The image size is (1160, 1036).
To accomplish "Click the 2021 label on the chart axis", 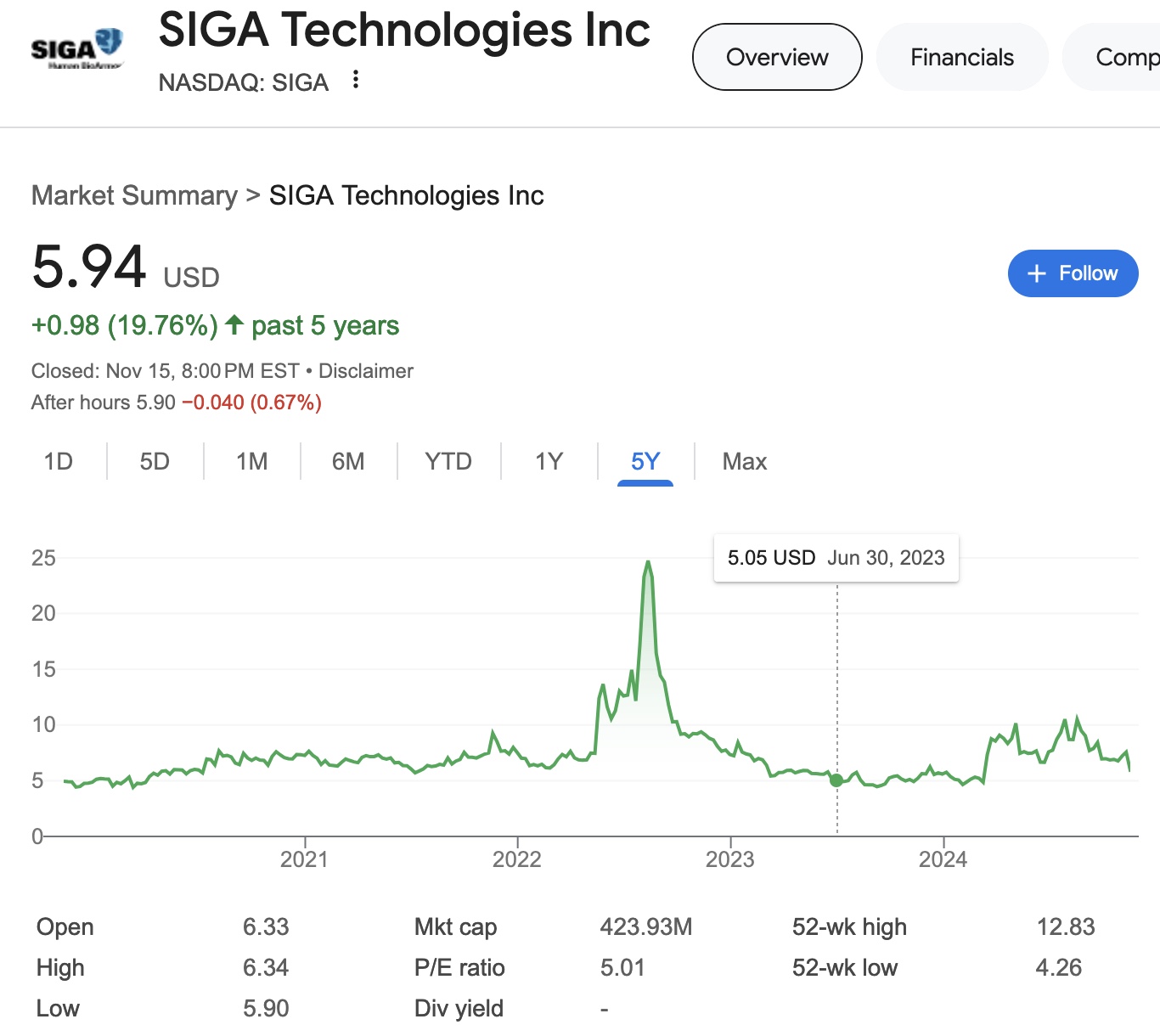I will coord(304,859).
